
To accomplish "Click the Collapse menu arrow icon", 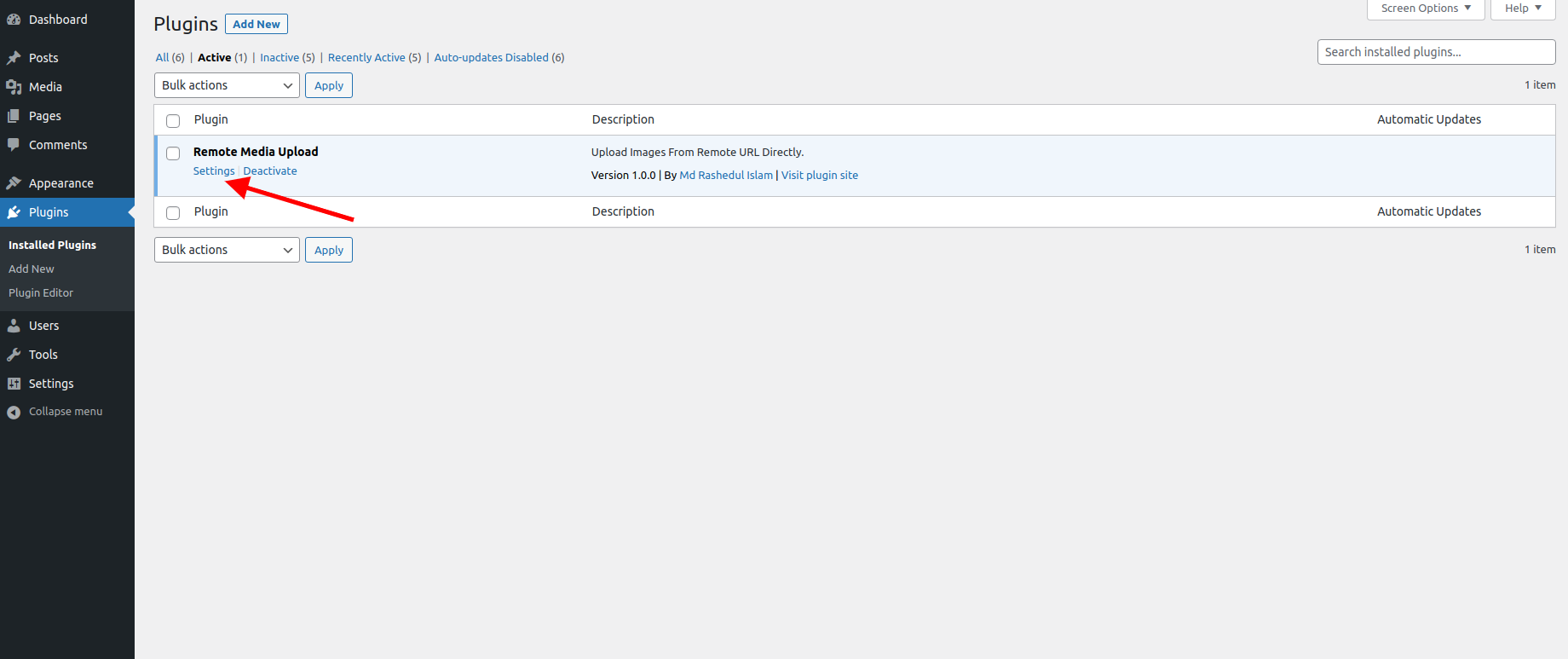I will coord(14,412).
